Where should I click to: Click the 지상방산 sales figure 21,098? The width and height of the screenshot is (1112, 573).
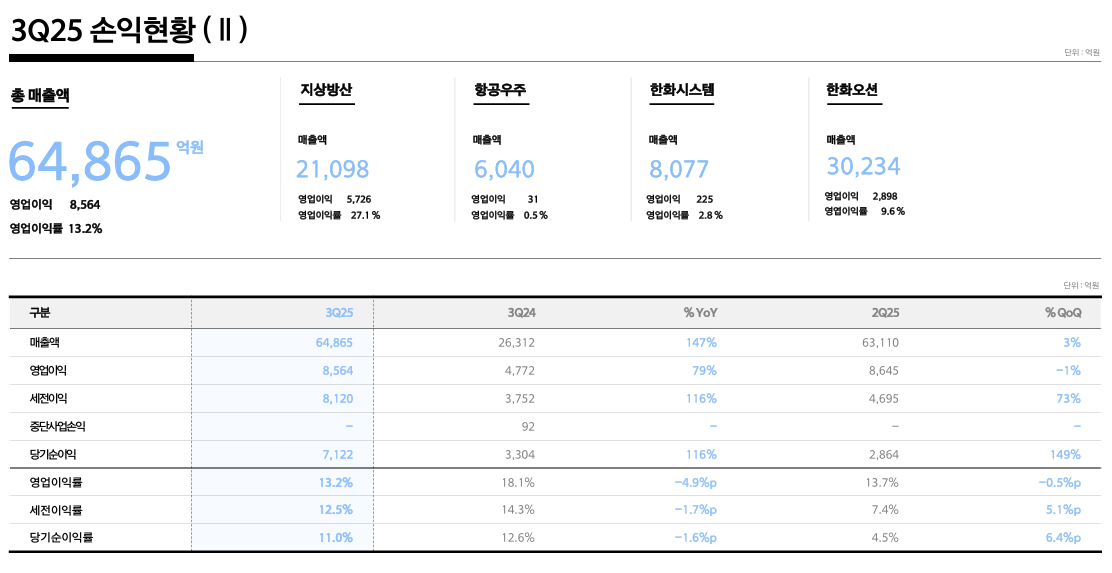point(333,169)
